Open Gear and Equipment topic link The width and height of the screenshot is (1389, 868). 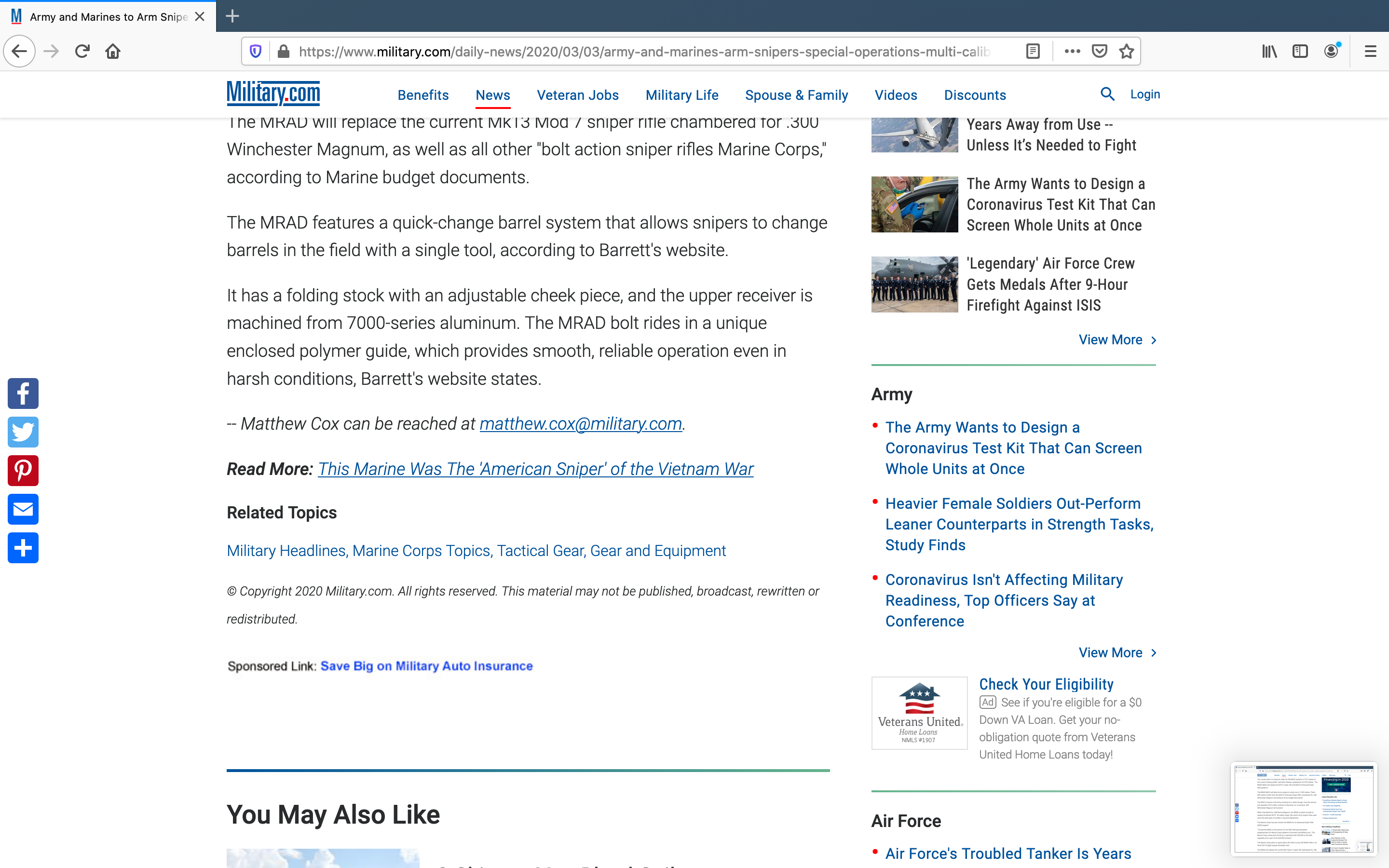click(x=658, y=551)
